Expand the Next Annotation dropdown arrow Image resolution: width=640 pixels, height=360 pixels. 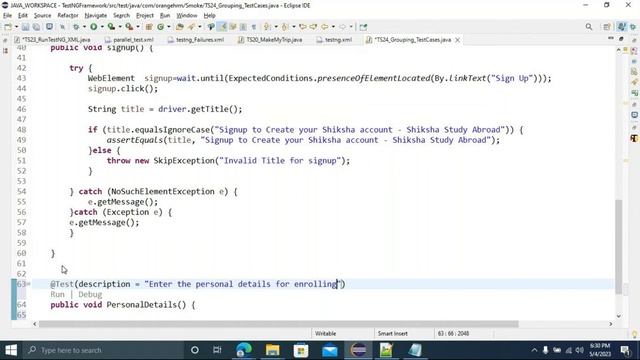pyautogui.click(x=276, y=27)
